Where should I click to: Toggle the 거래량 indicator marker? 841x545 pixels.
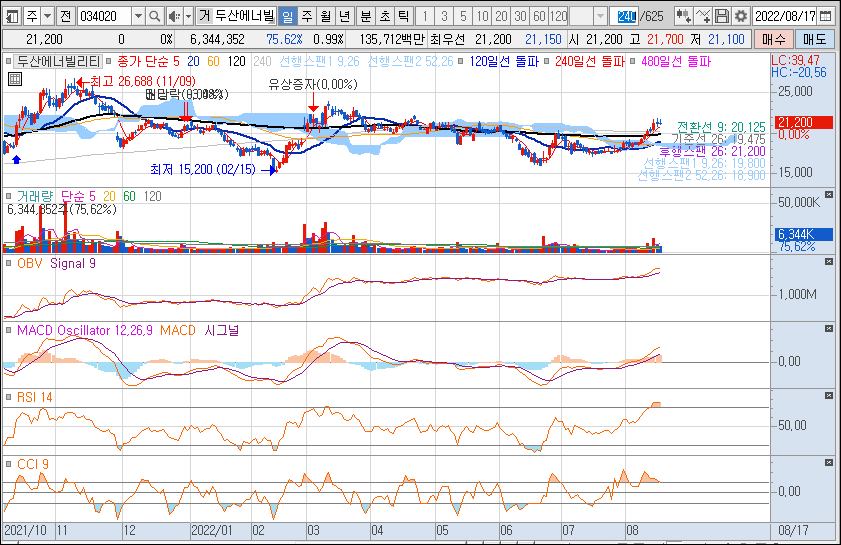[8, 196]
